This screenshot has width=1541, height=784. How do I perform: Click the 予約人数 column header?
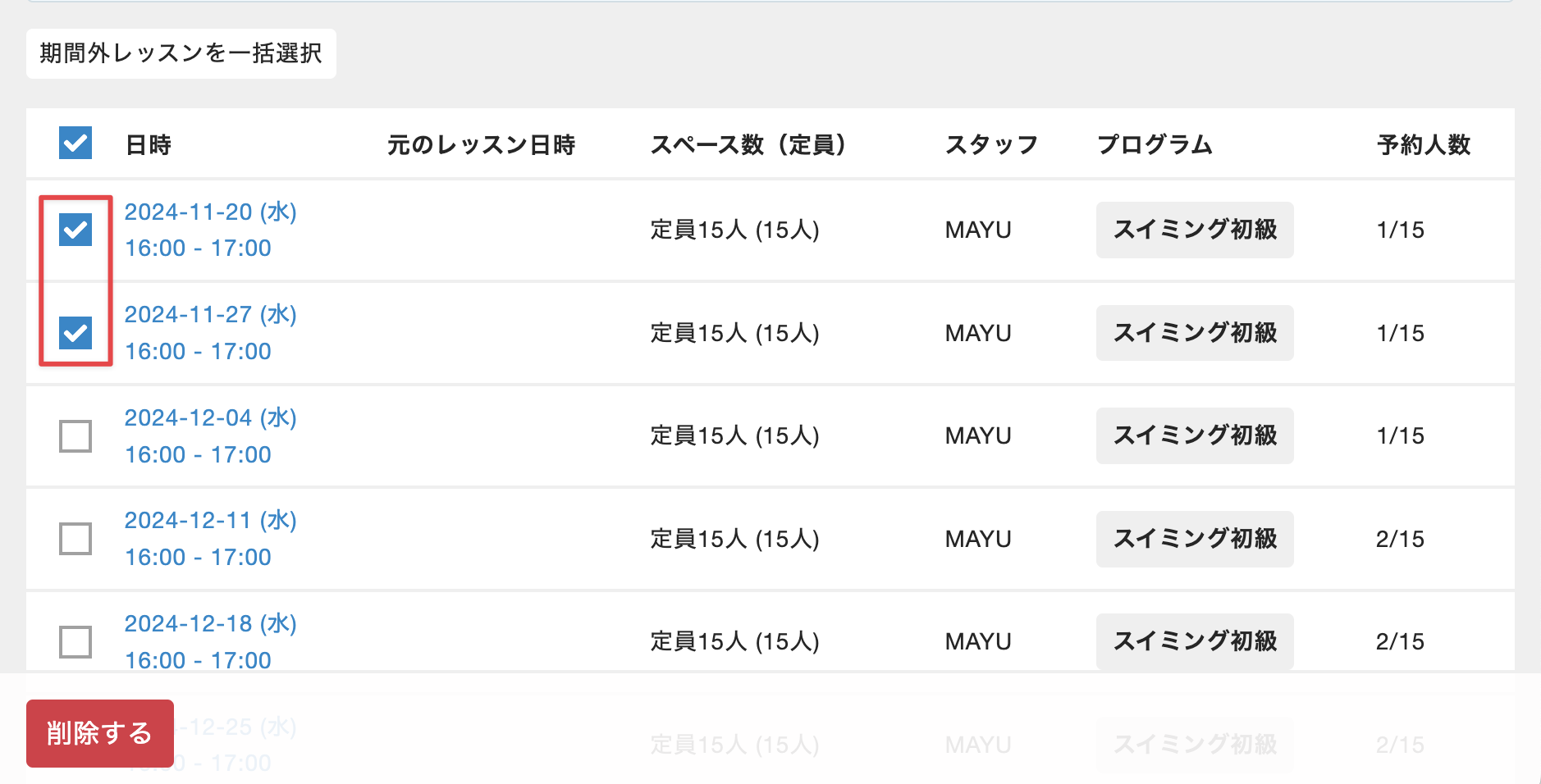click(1424, 145)
